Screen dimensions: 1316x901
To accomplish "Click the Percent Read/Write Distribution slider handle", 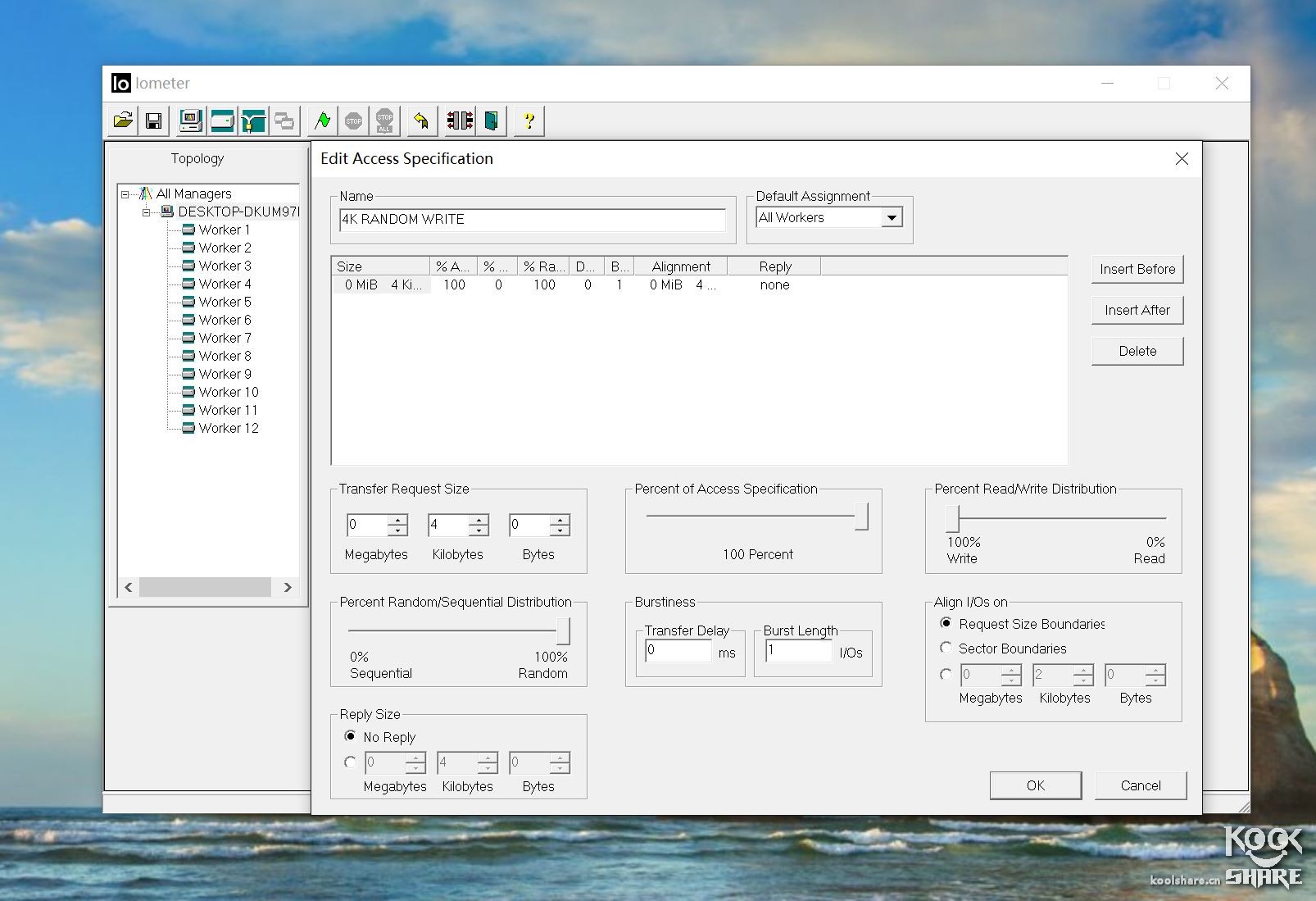I will tap(952, 518).
